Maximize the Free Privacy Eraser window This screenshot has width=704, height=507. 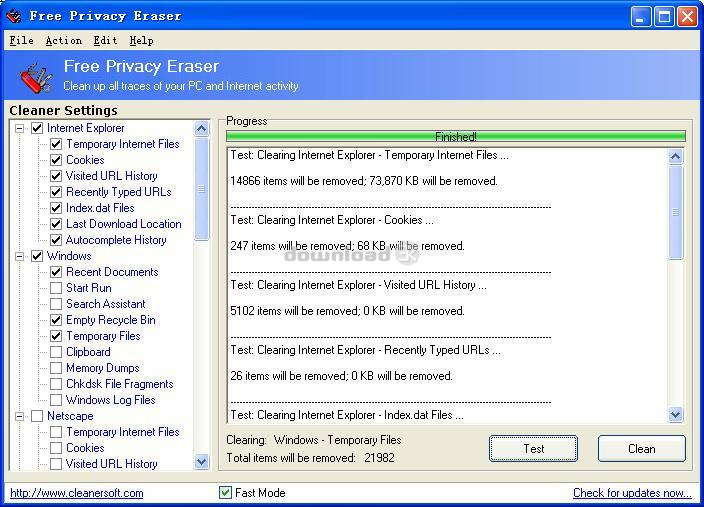(665, 16)
